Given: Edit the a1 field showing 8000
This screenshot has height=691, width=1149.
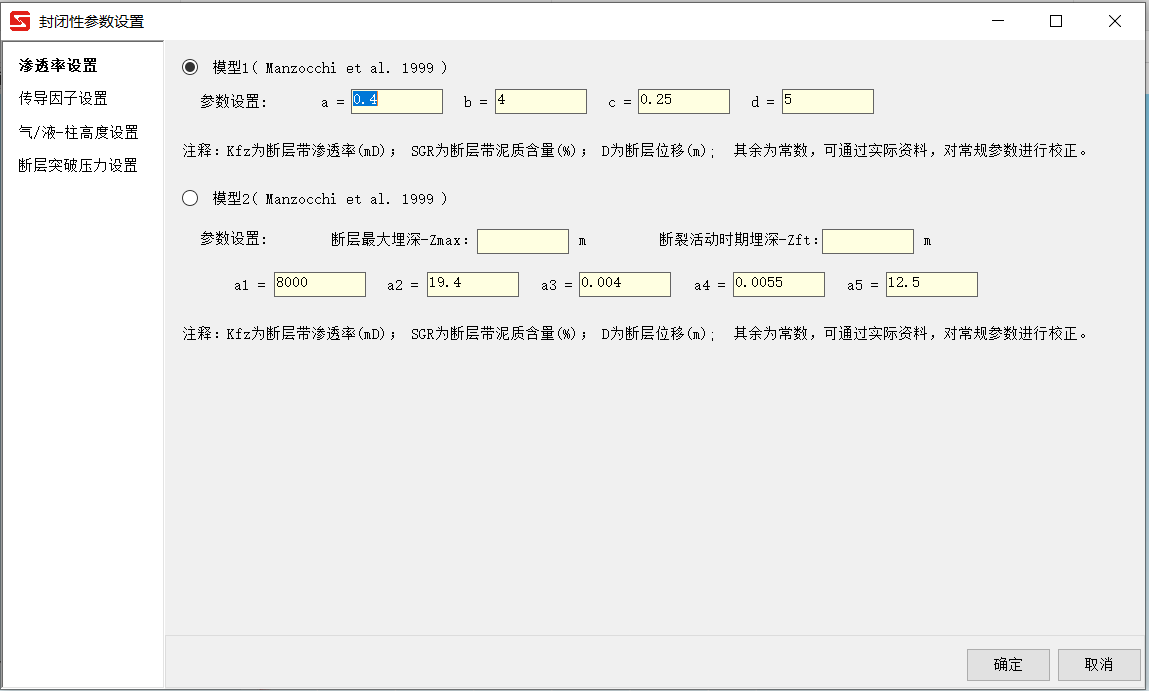Looking at the screenshot, I should 320,284.
